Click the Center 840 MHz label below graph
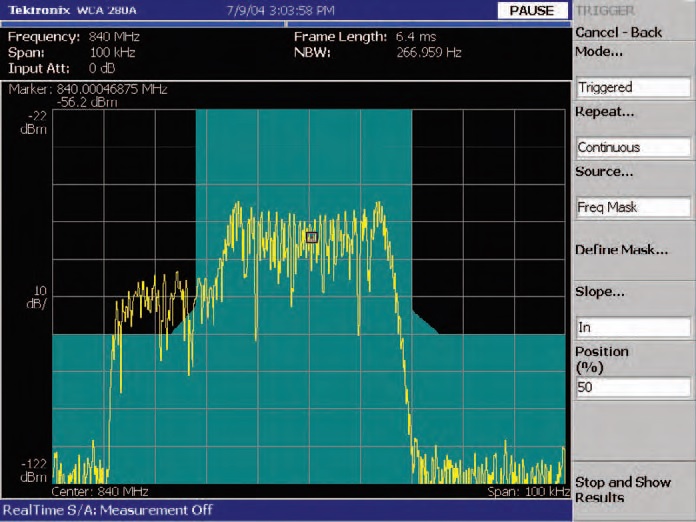Viewport: 696px width, 522px height. [x=98, y=492]
